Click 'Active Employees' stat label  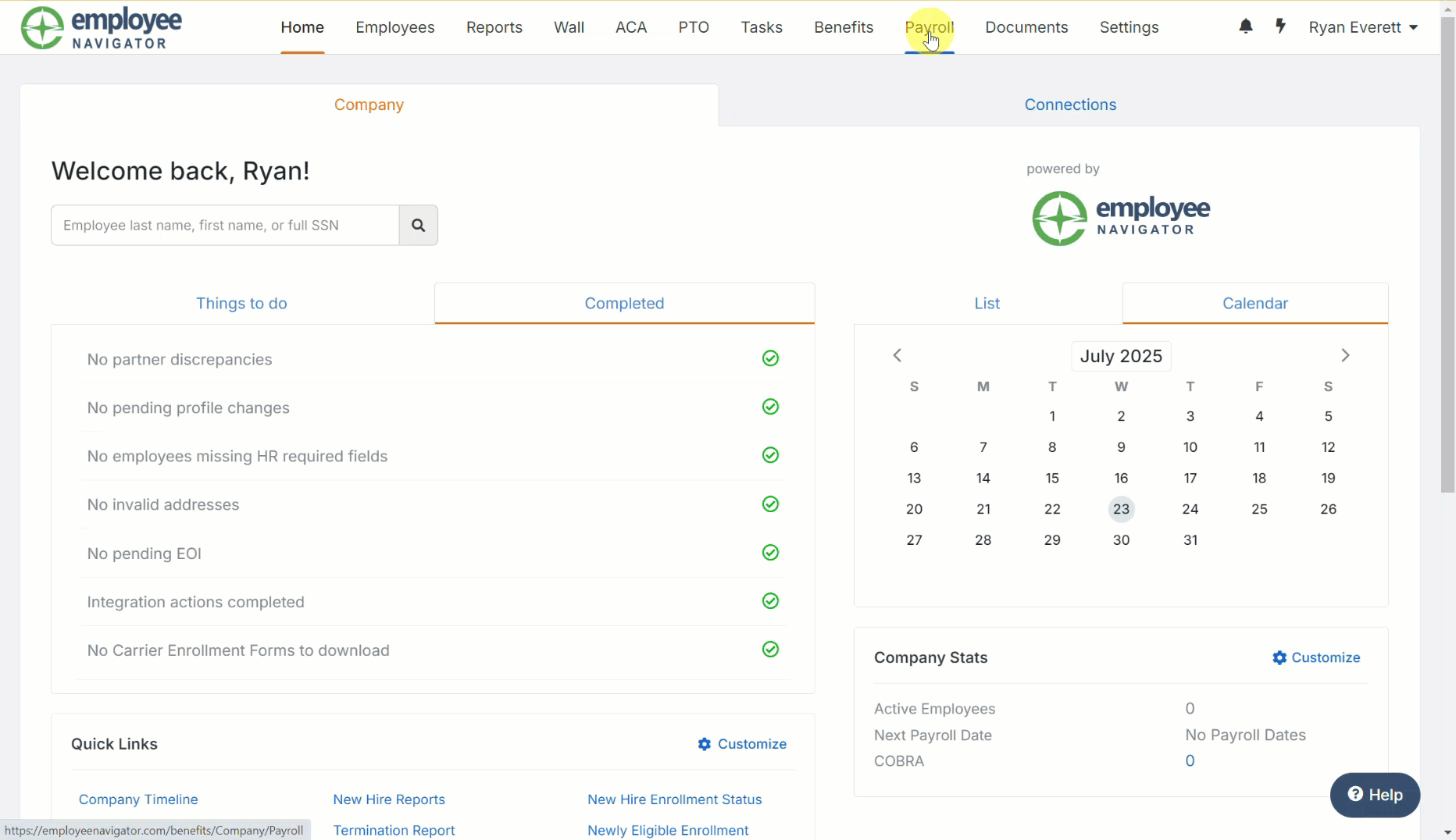(x=934, y=709)
